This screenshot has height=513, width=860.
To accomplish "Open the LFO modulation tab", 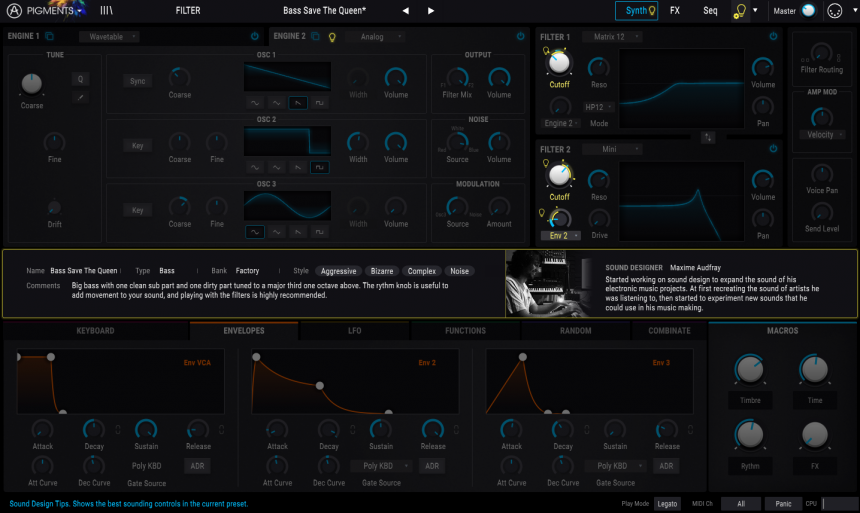I will pos(355,331).
